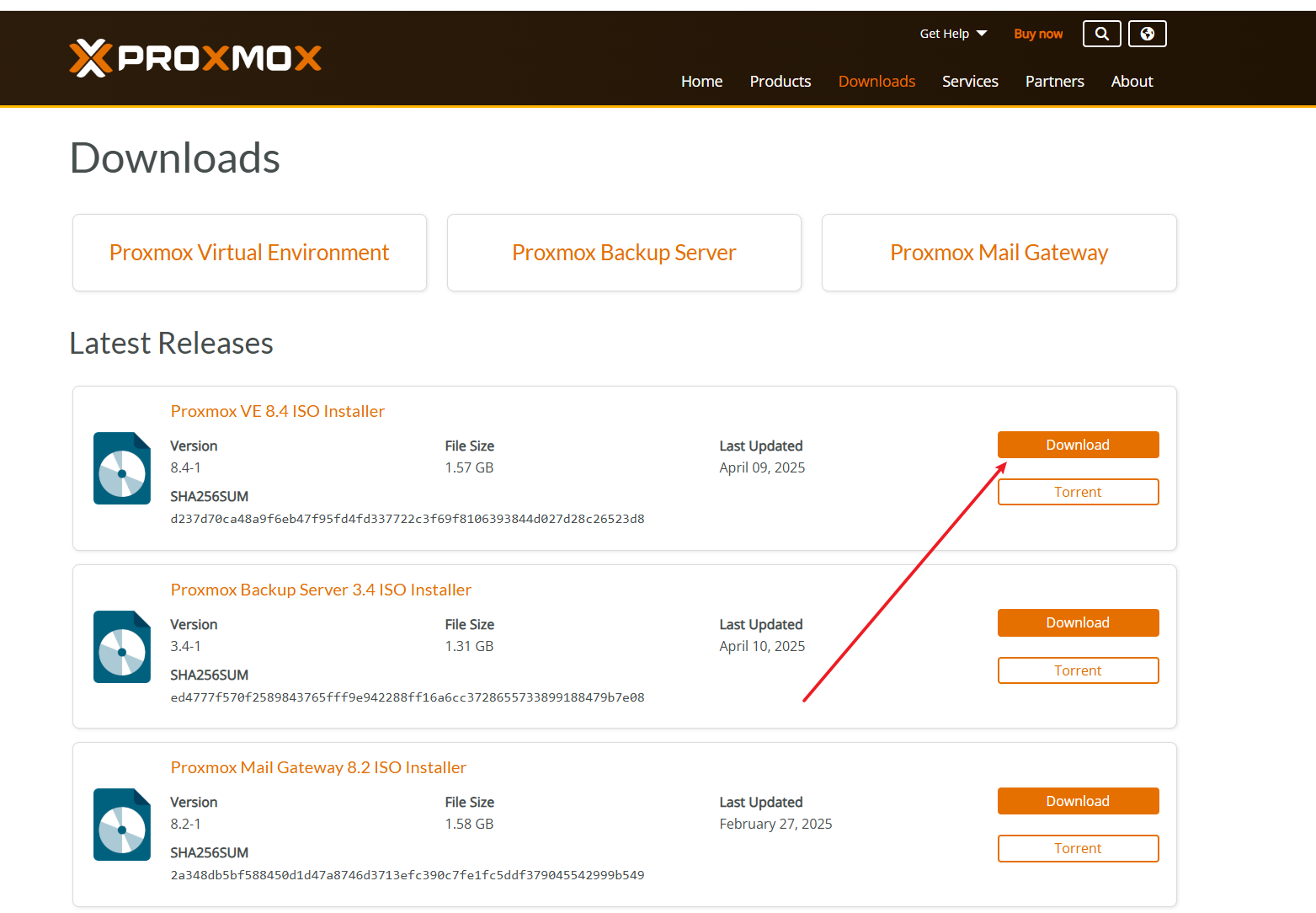Select the Partners navigation item
The width and height of the screenshot is (1316, 913).
click(1054, 82)
